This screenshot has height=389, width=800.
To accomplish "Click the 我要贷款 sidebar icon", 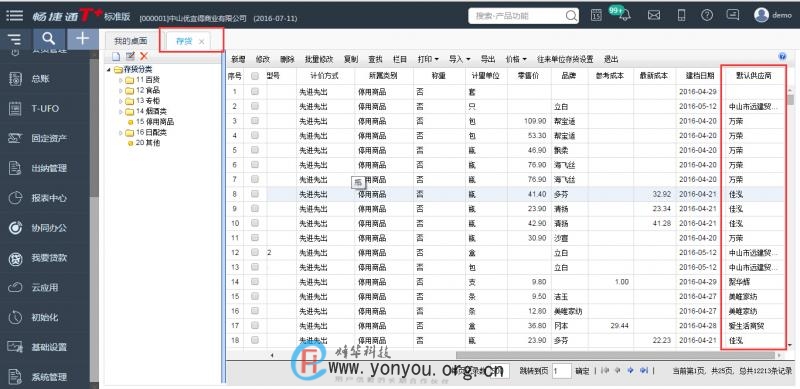I will click(15, 258).
